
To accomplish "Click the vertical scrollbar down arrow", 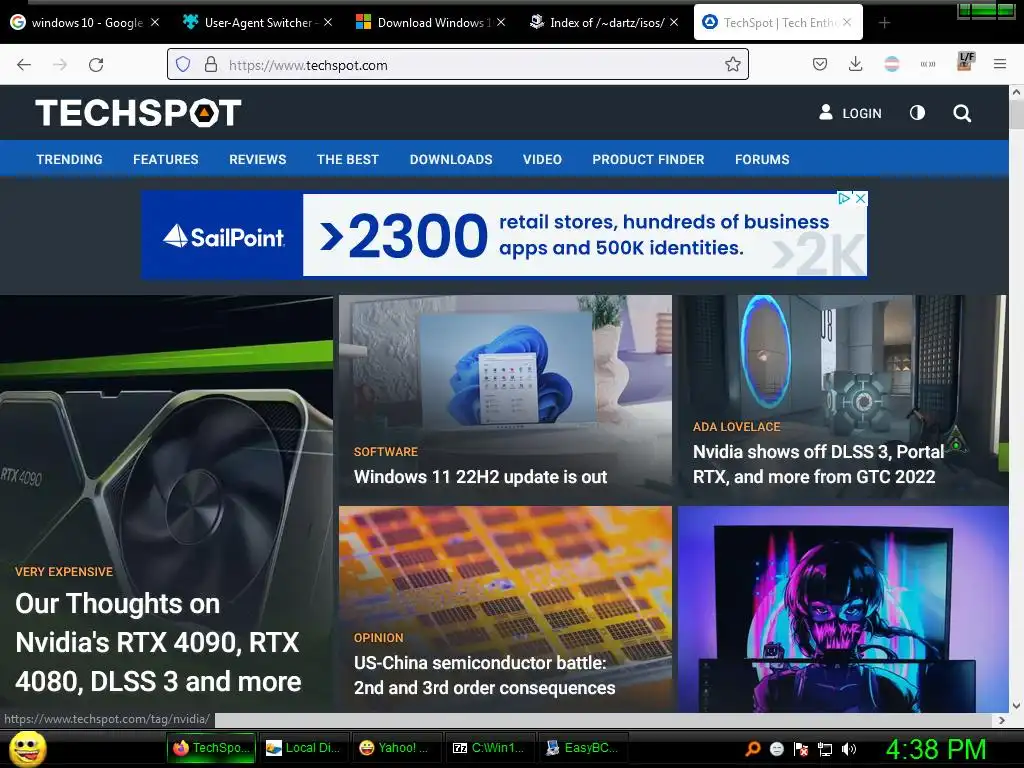I will [x=1016, y=705].
